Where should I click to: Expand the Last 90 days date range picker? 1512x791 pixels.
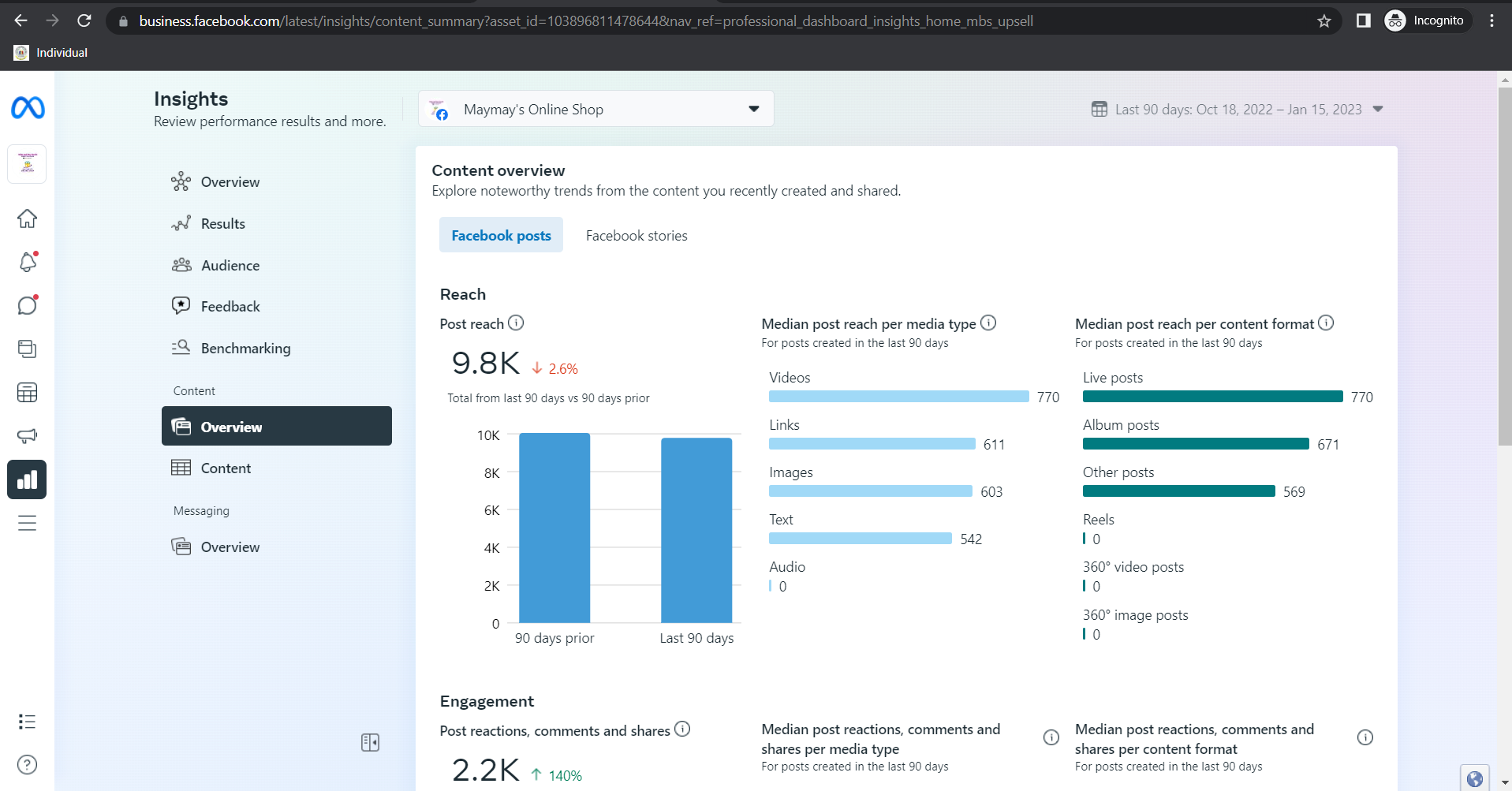coord(1238,110)
